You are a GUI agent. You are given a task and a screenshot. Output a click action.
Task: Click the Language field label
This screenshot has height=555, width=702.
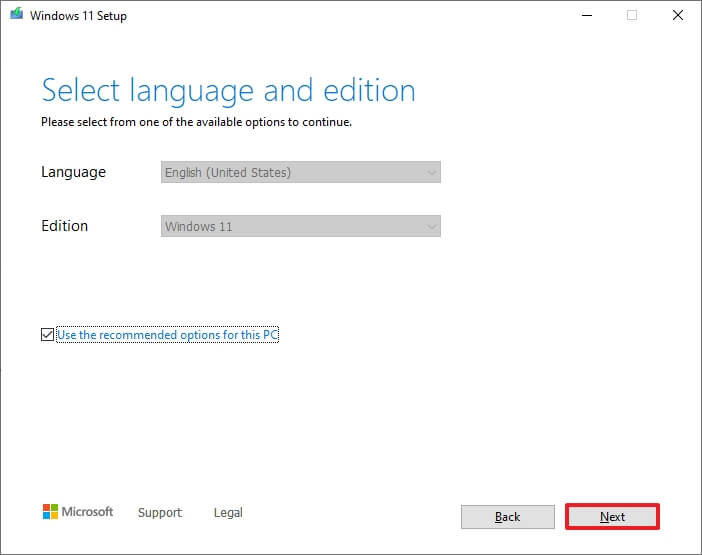[x=73, y=172]
